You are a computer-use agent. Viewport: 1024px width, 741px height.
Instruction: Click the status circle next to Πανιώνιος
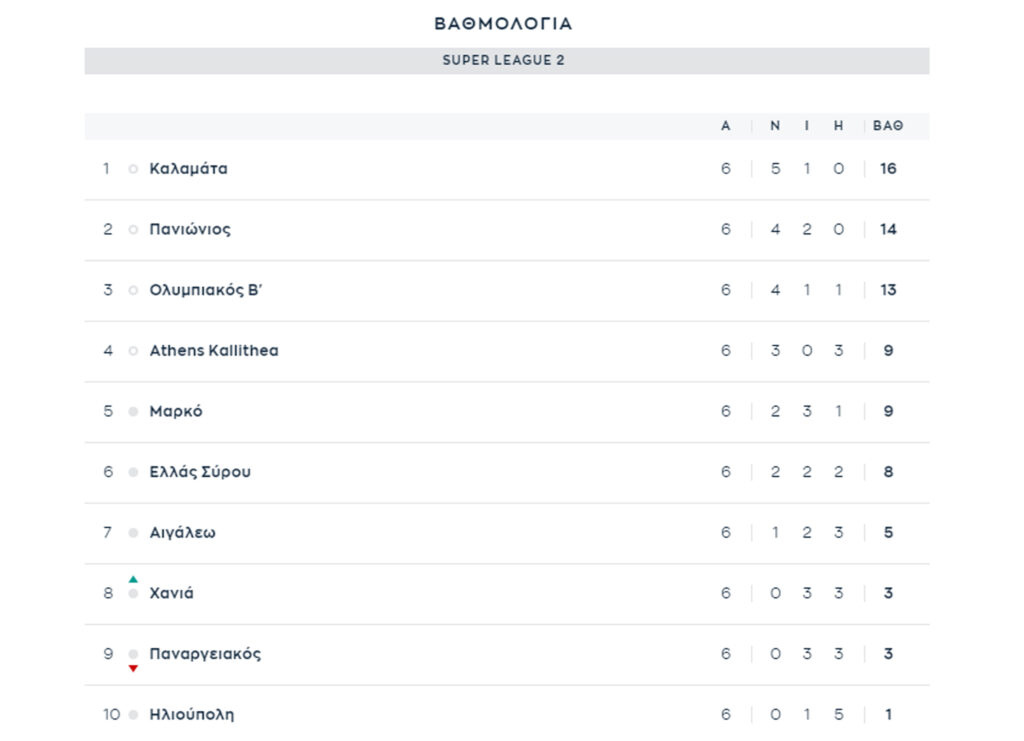(133, 230)
